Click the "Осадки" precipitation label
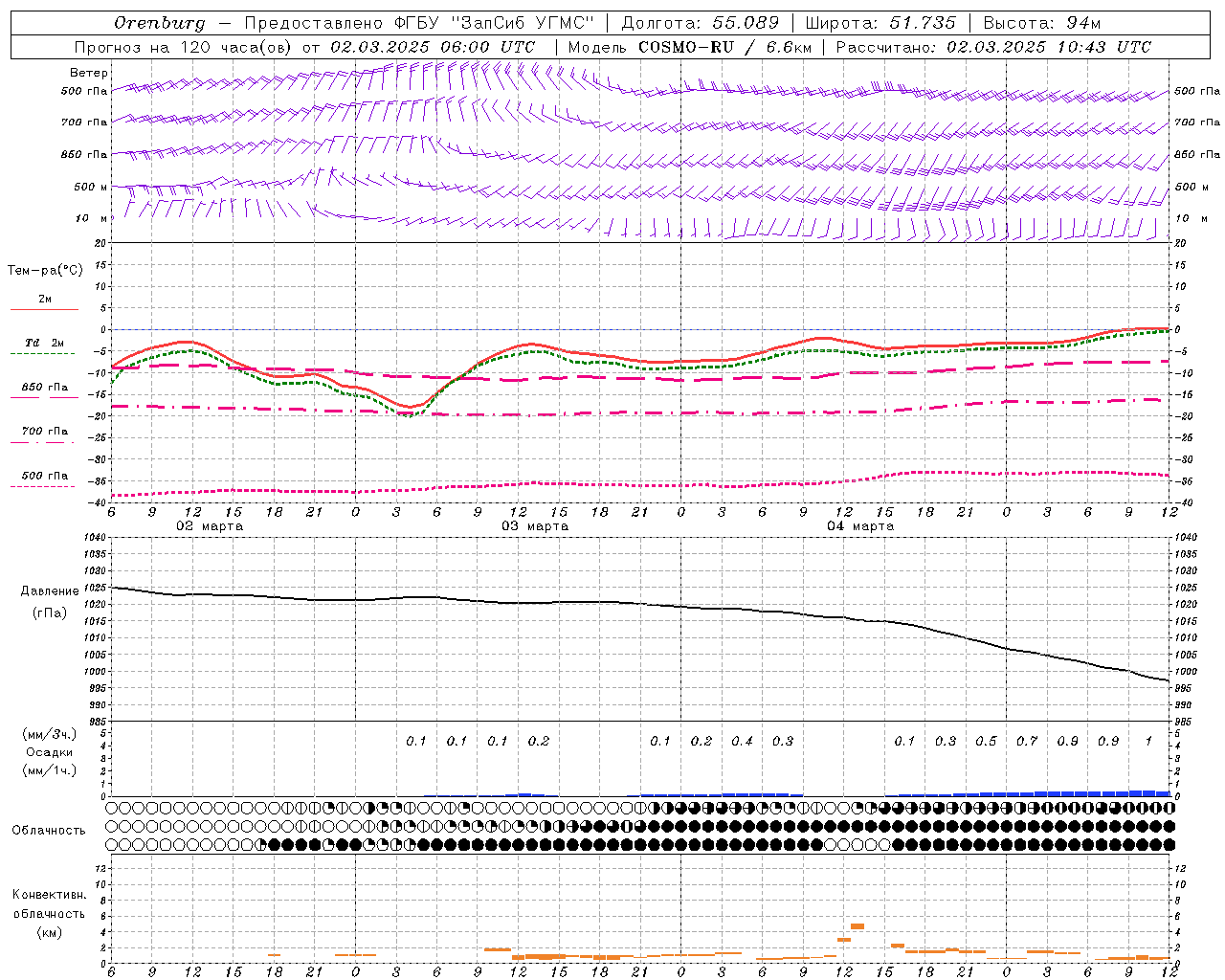The image size is (1225, 980). click(x=50, y=752)
